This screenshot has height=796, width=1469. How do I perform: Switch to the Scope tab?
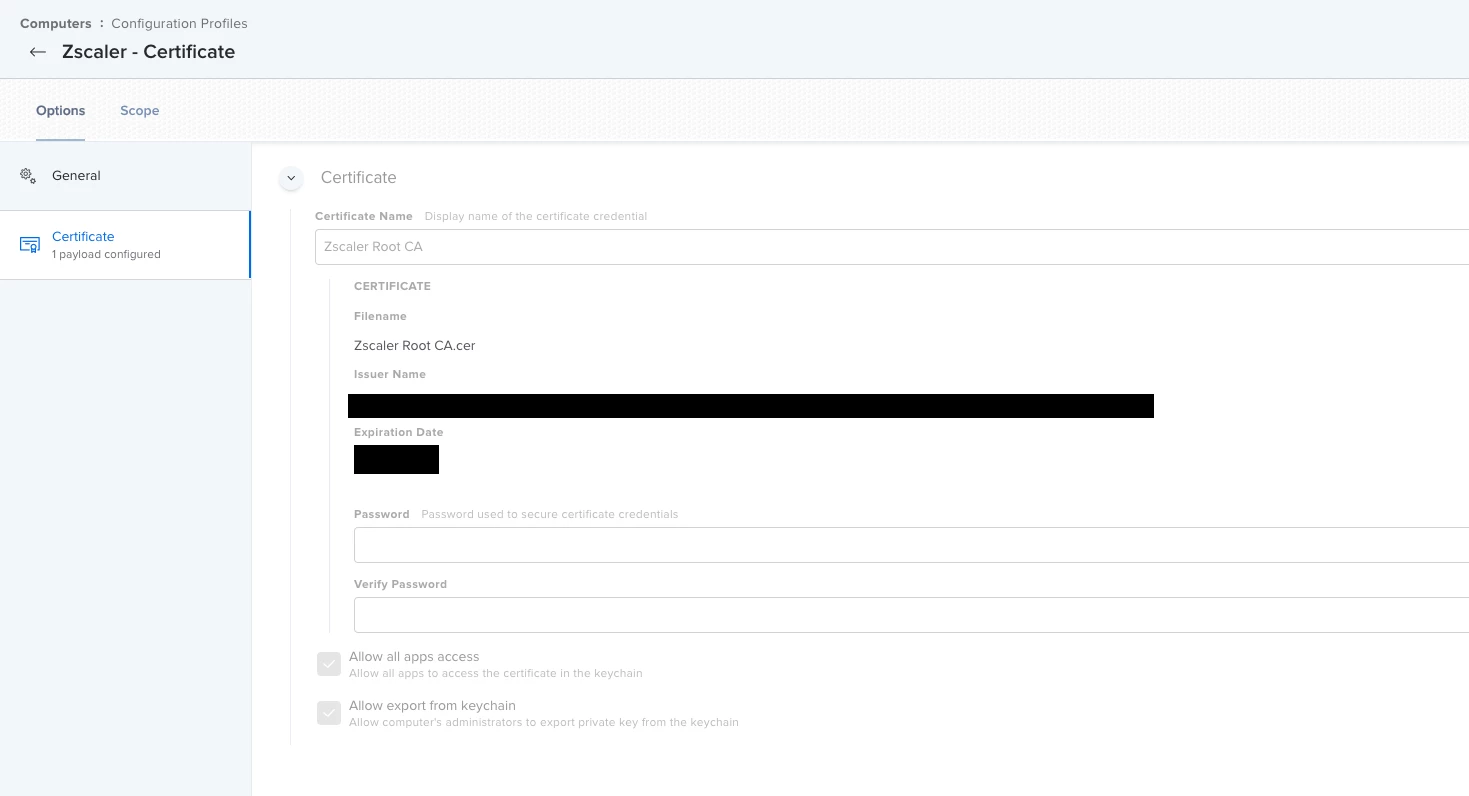[140, 111]
